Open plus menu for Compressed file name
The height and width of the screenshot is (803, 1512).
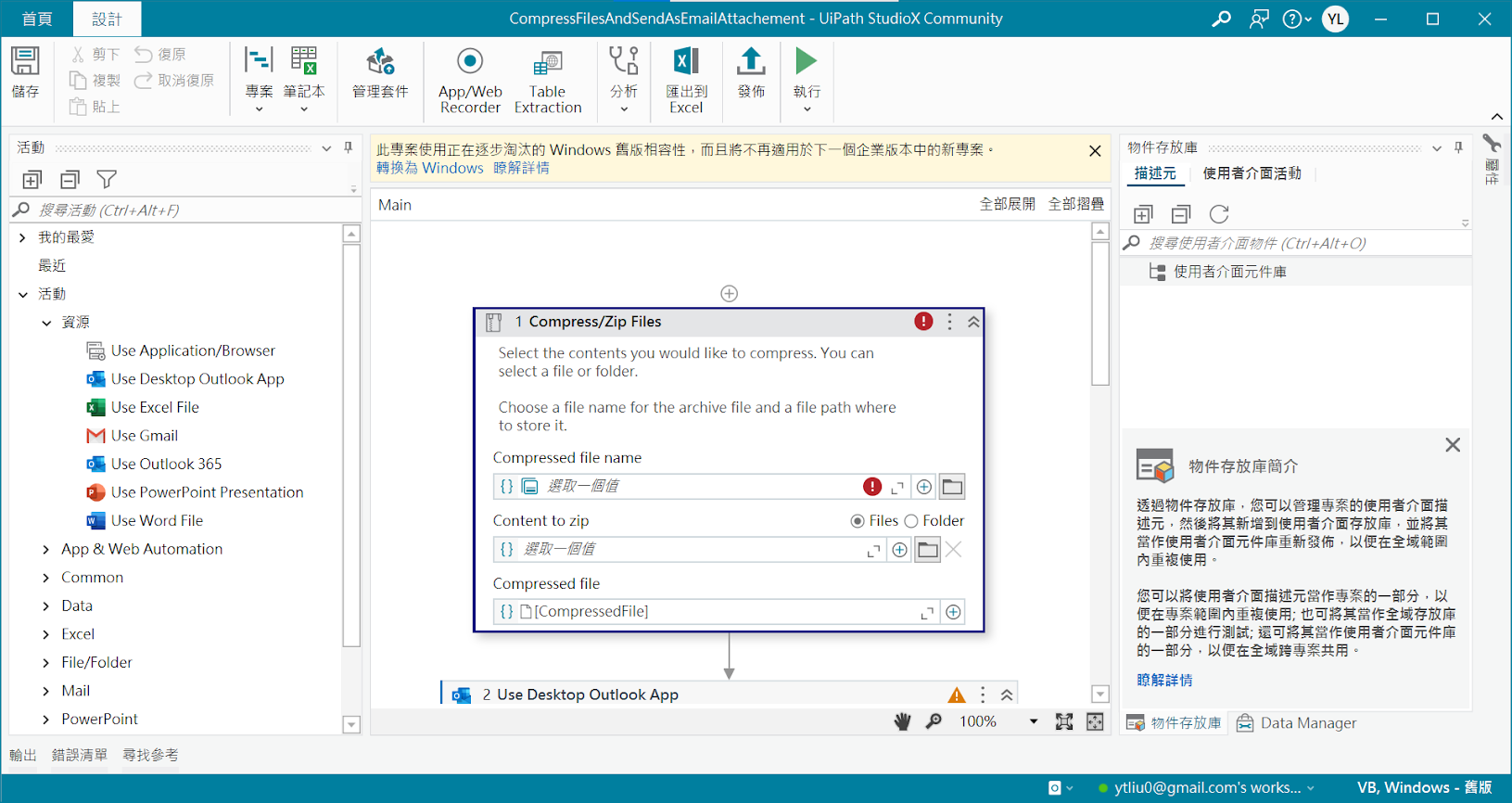(924, 487)
